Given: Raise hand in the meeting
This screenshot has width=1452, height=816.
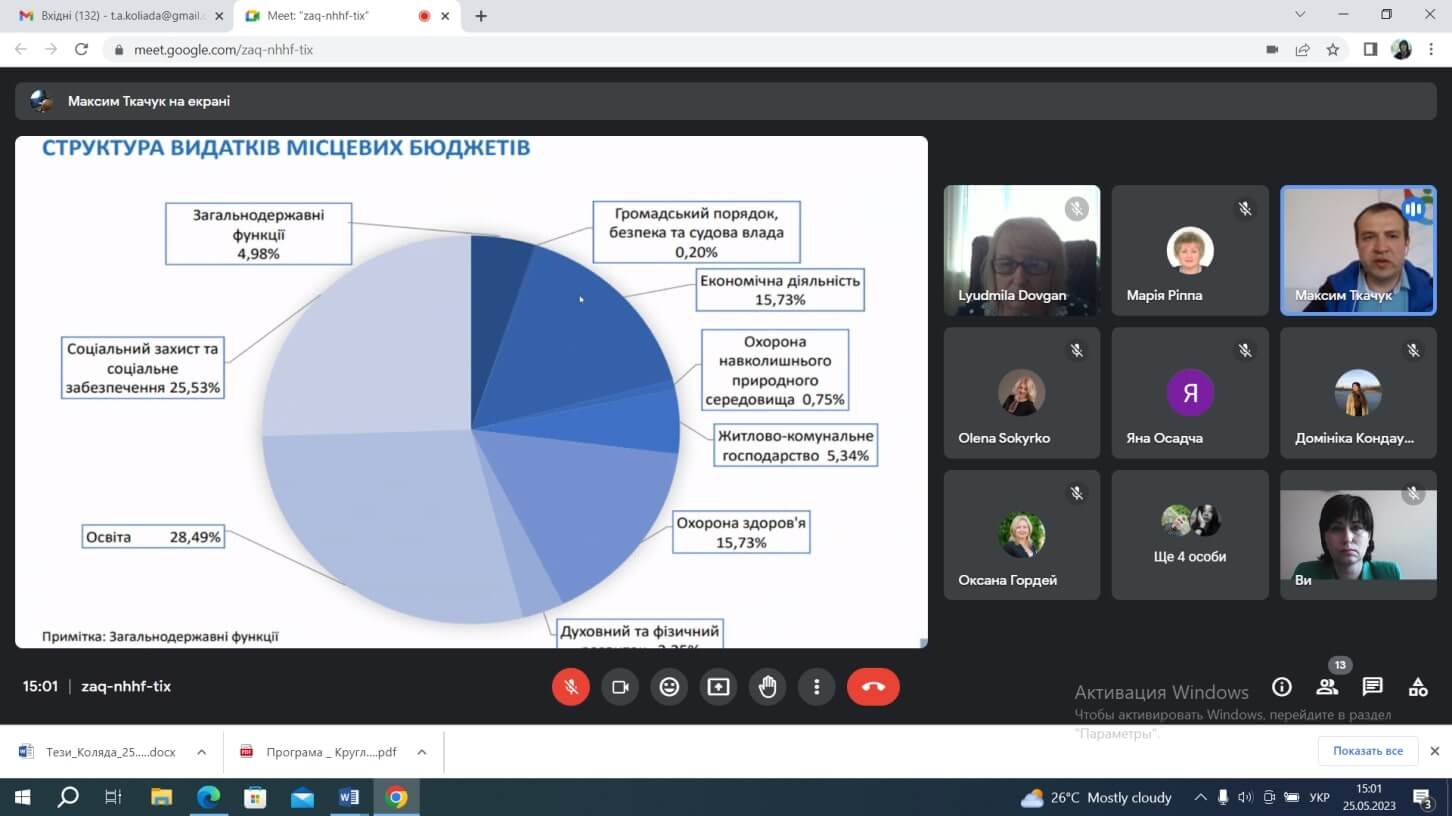Looking at the screenshot, I should pyautogui.click(x=767, y=687).
